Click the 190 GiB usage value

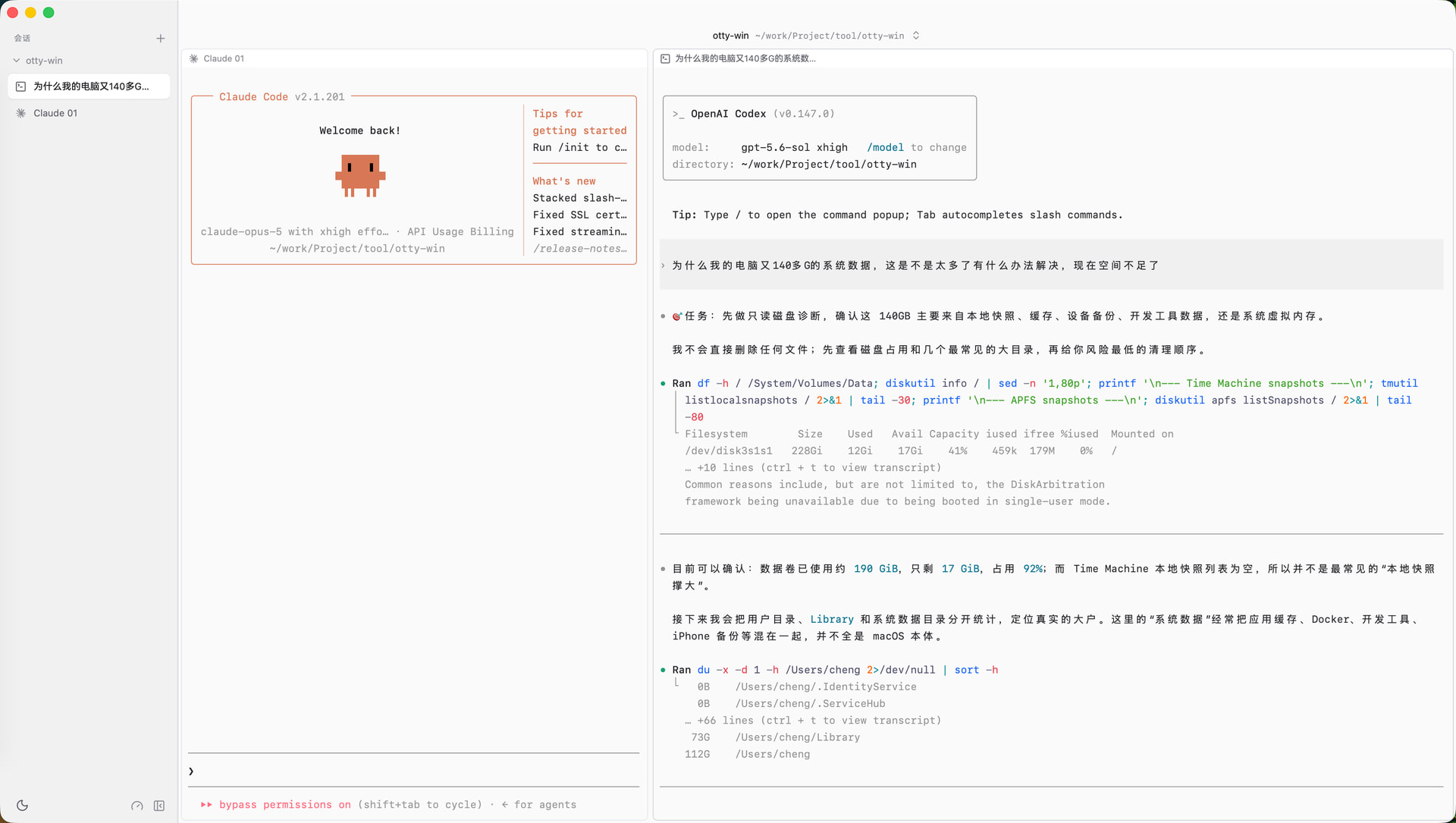876,569
